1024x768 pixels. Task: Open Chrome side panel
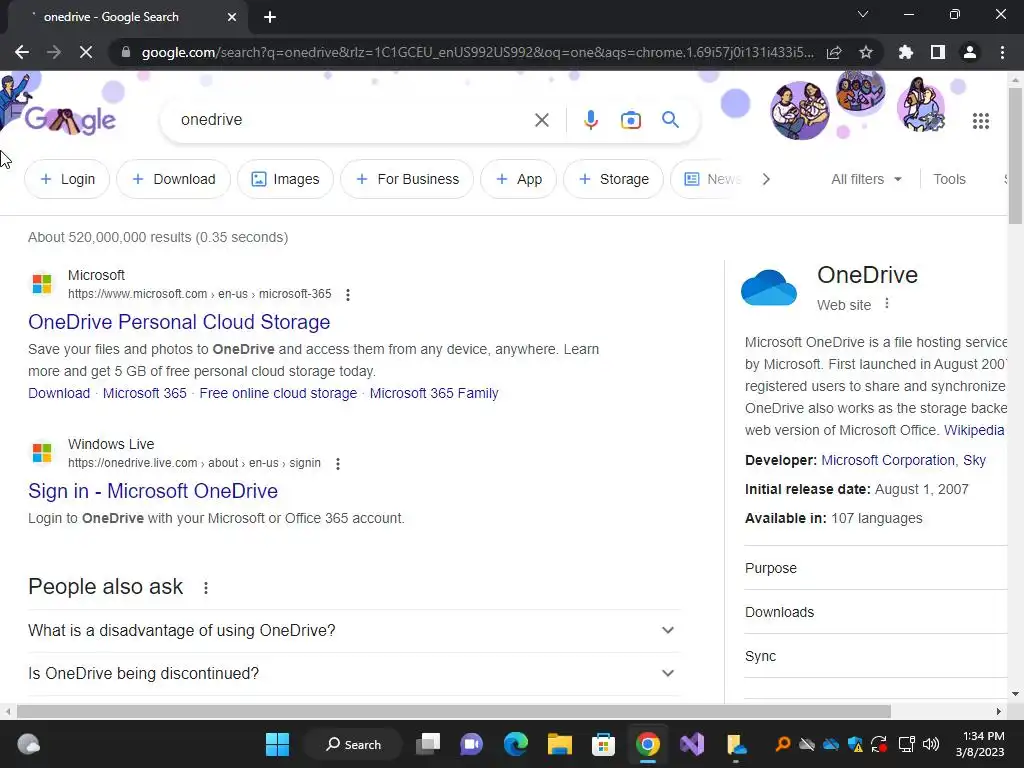coord(938,52)
